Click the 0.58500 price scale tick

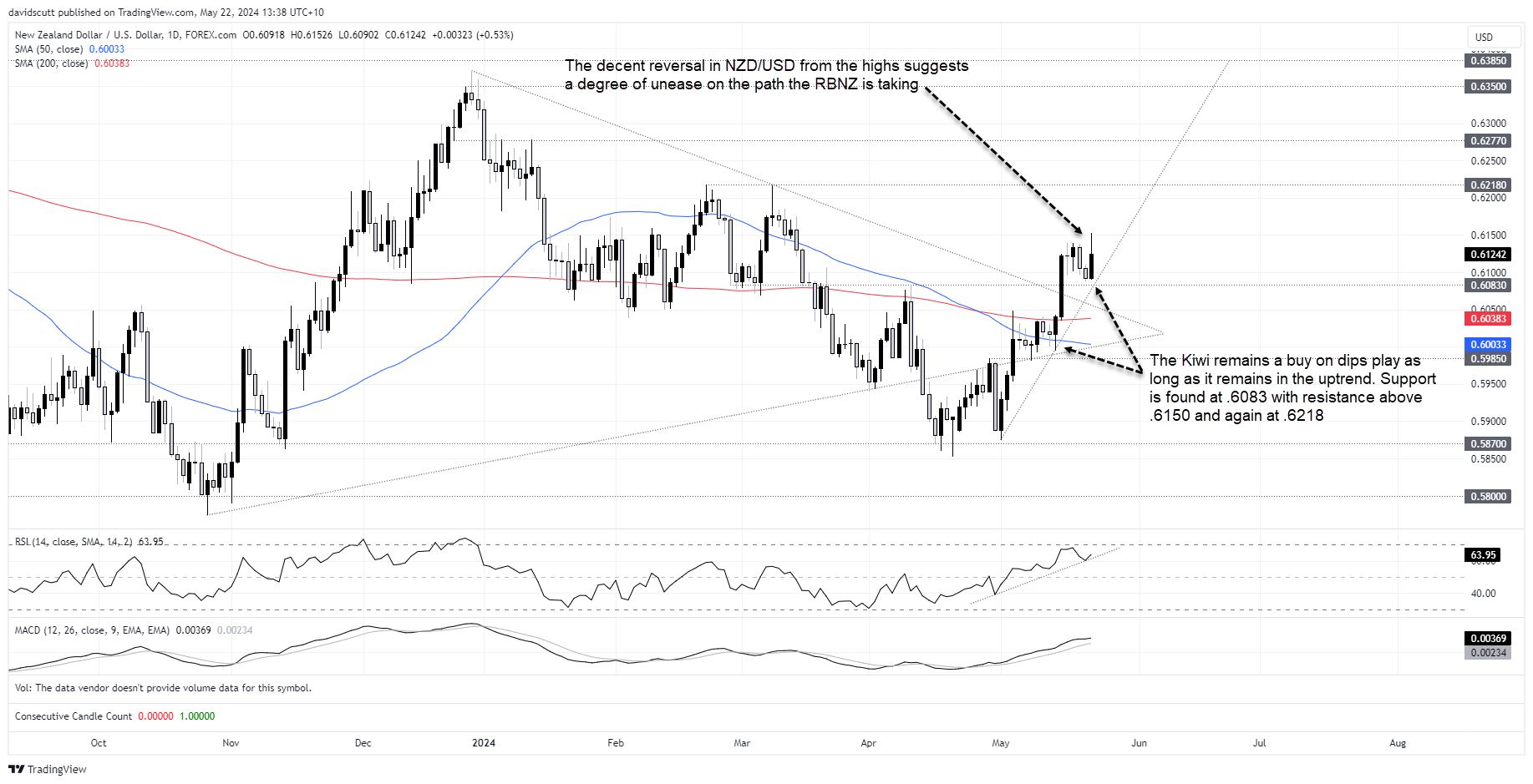click(x=1488, y=459)
